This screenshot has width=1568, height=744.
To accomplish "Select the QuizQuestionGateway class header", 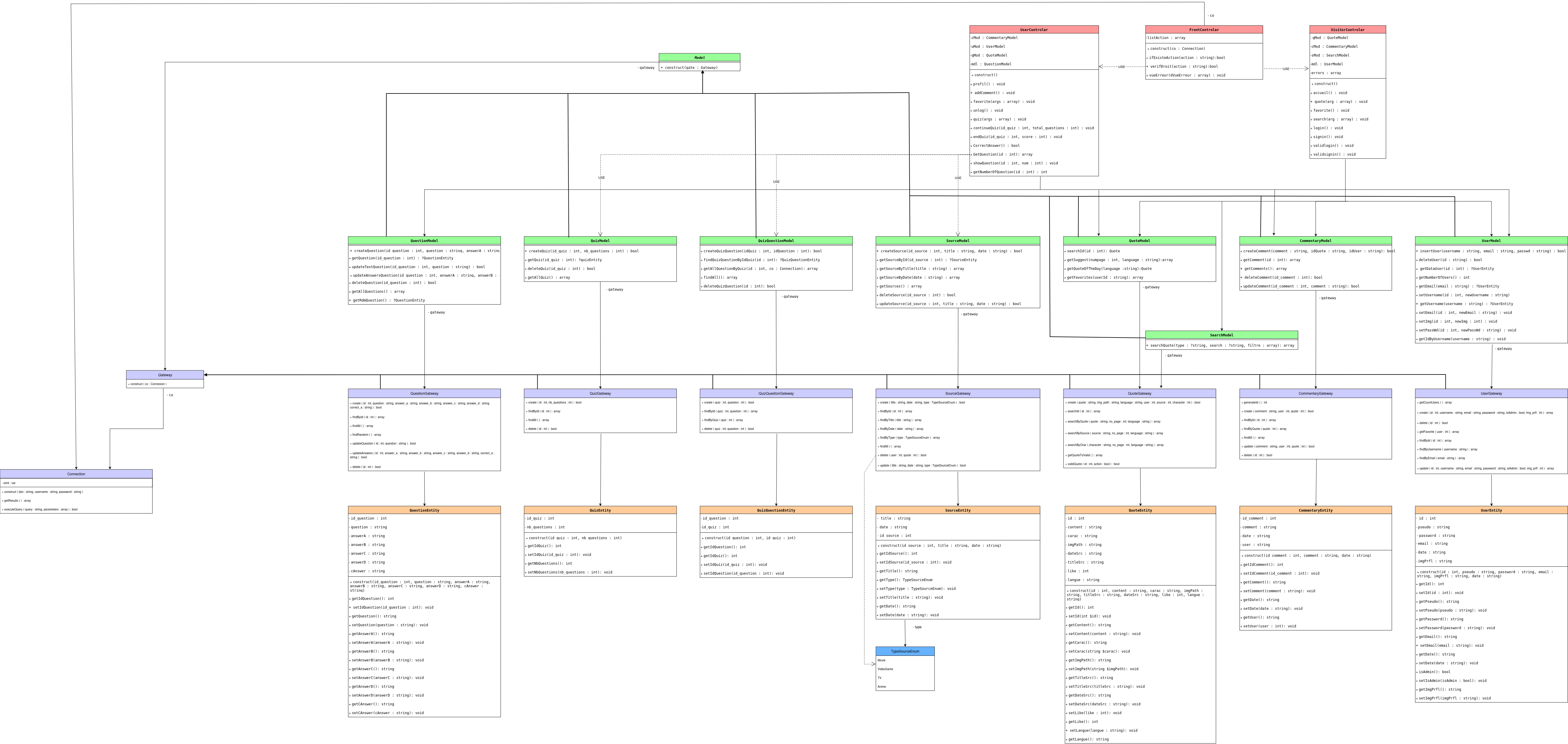I will coord(776,394).
